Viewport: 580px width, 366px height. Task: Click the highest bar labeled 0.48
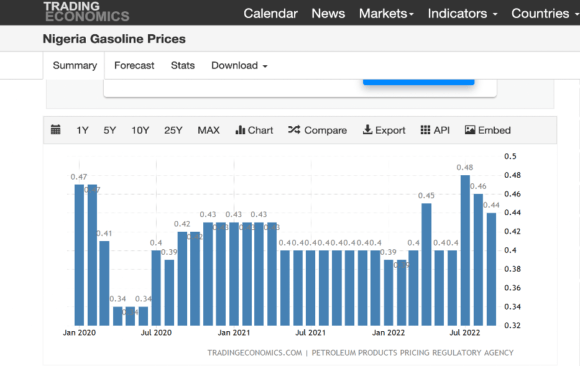pos(465,250)
